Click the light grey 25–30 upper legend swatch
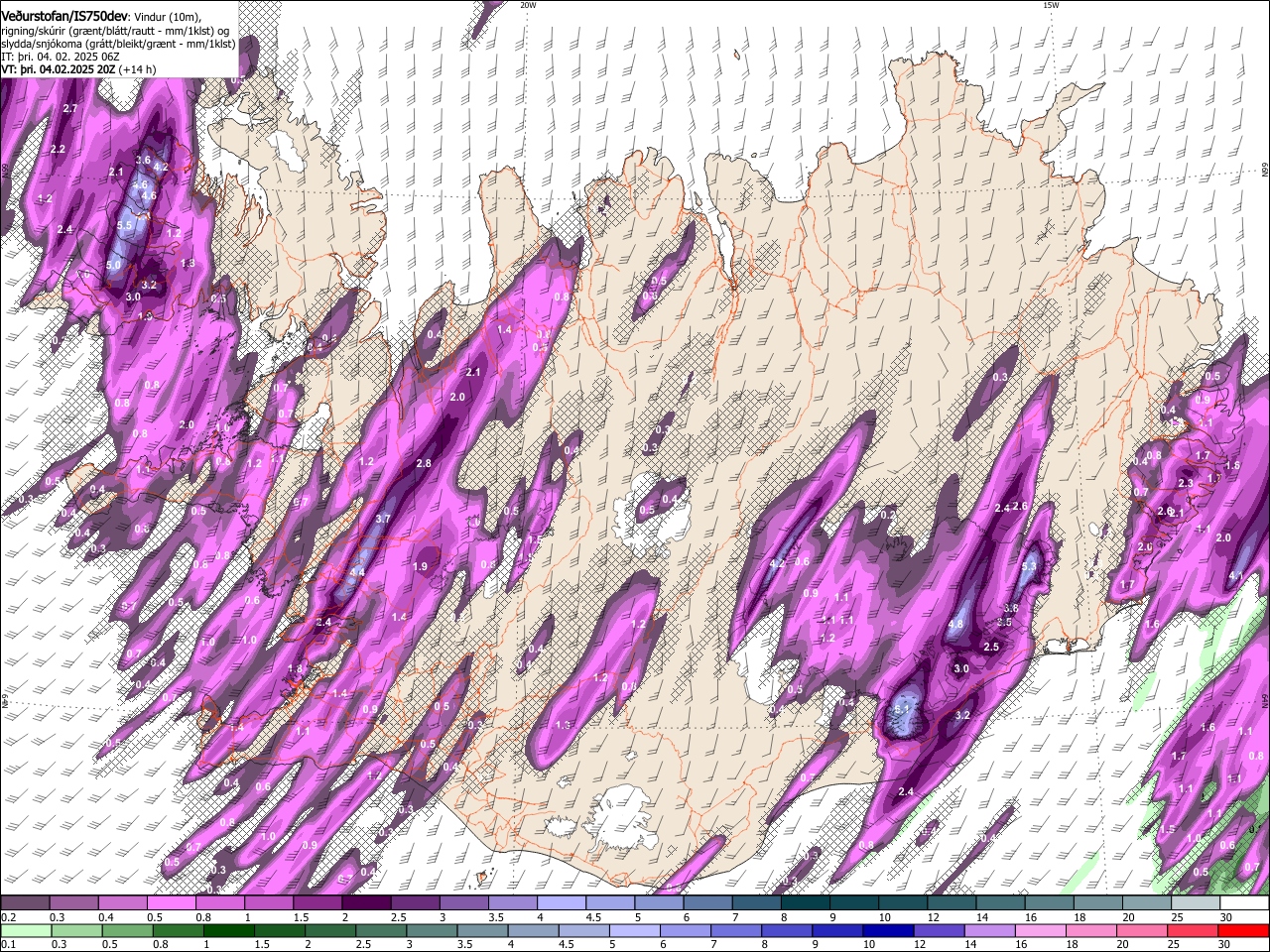 (x=1196, y=903)
